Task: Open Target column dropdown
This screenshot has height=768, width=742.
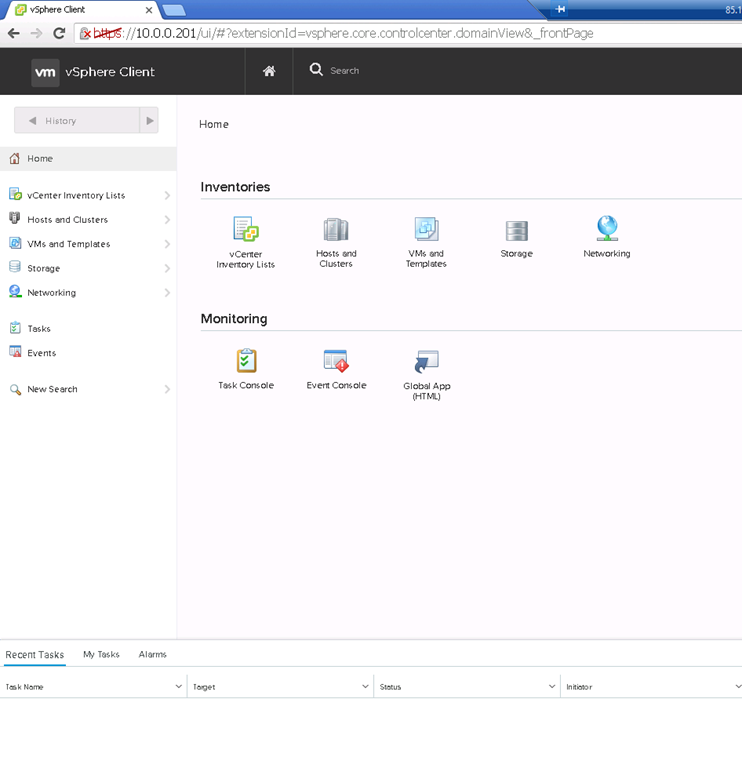Action: [365, 687]
